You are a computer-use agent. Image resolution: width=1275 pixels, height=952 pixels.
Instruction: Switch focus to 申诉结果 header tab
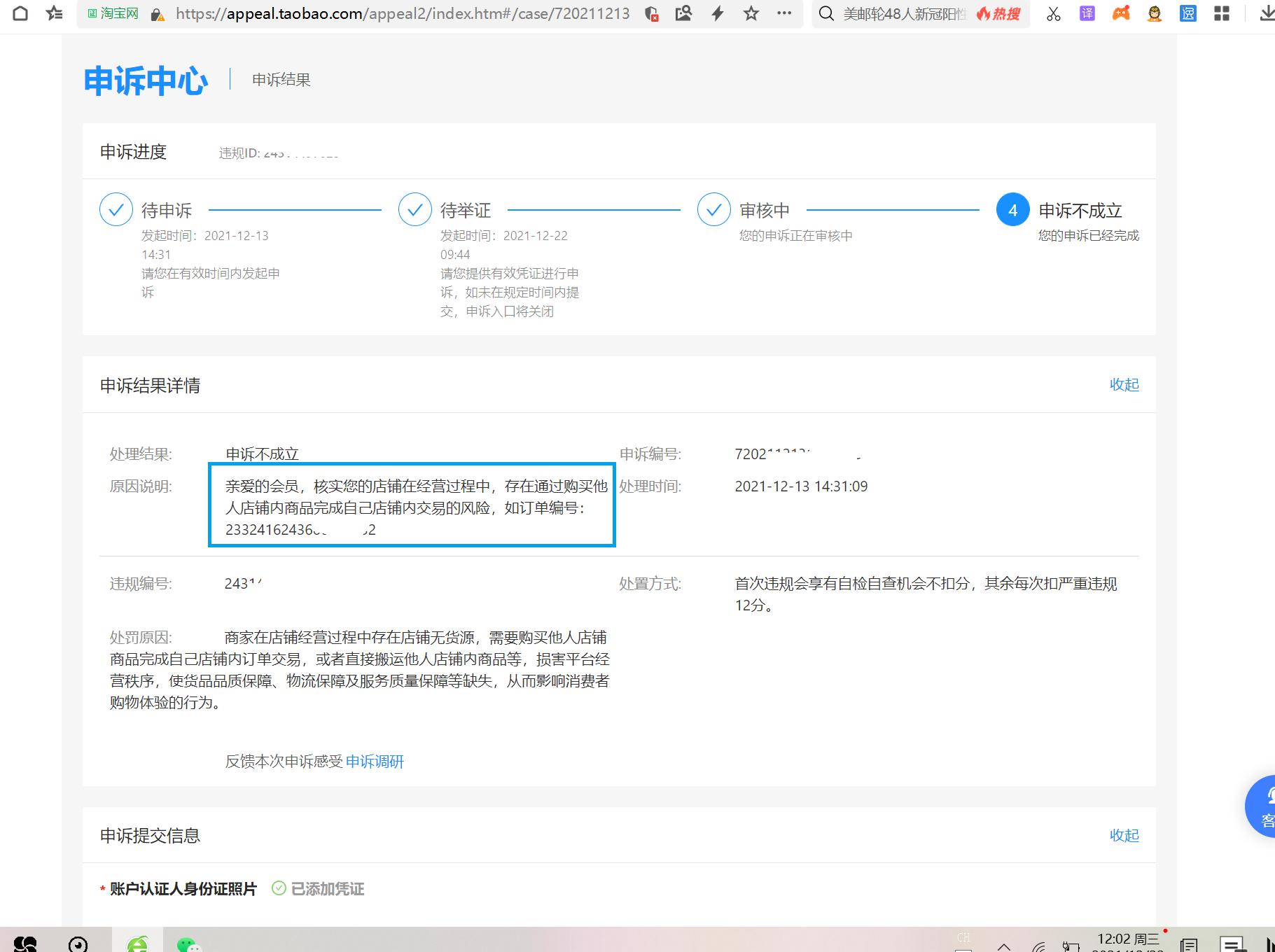281,79
